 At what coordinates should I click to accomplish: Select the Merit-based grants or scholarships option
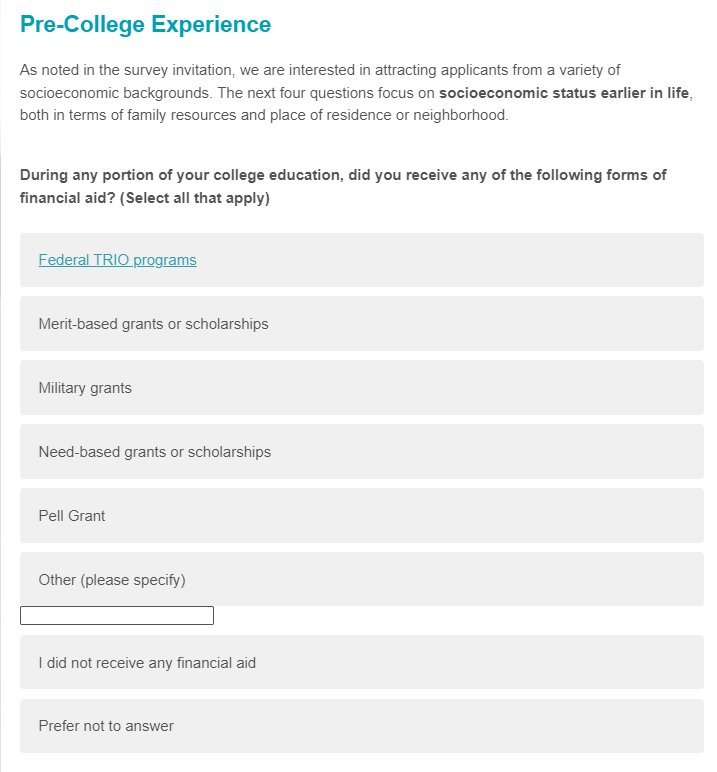153,324
